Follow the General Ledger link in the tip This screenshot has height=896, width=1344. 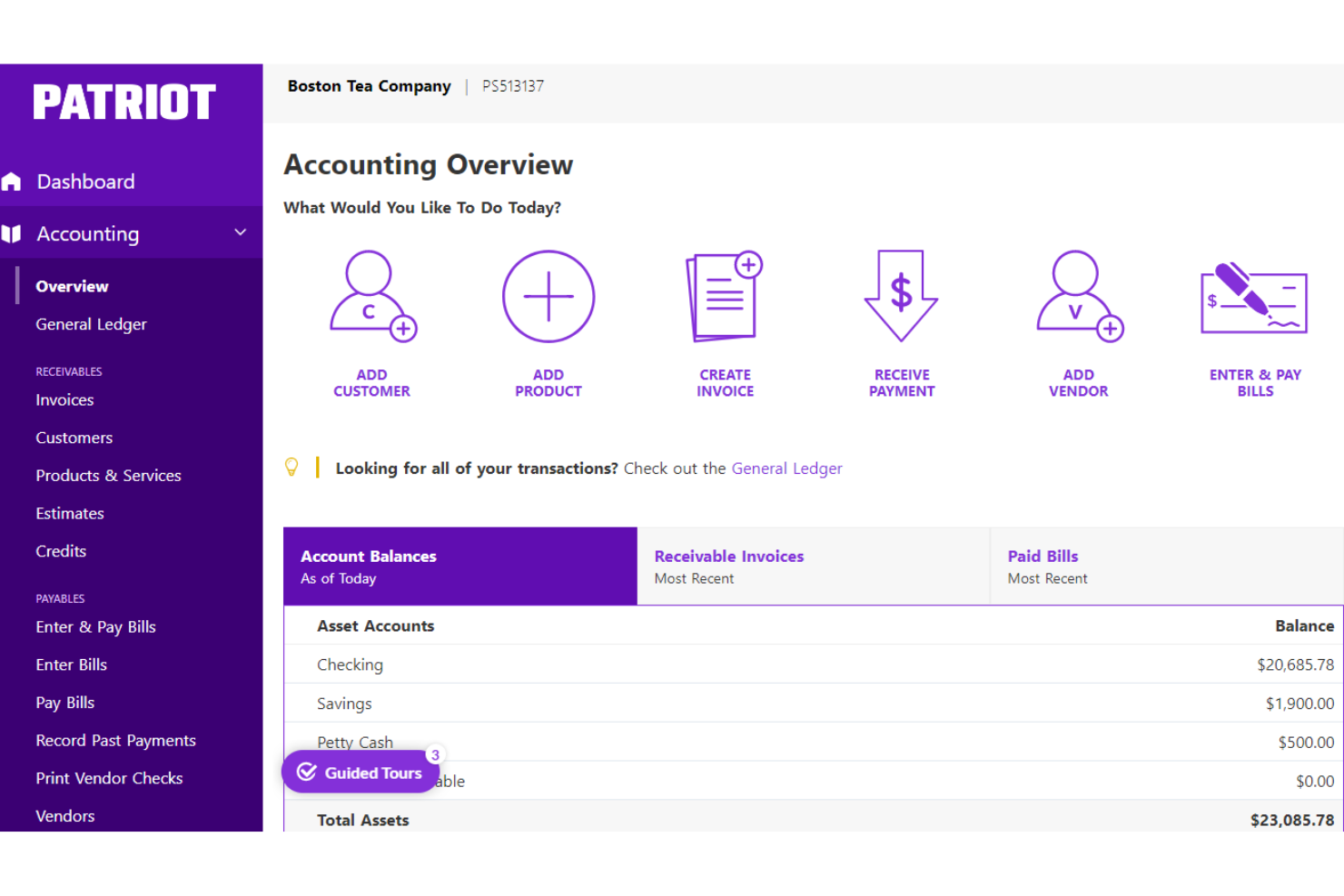click(786, 468)
